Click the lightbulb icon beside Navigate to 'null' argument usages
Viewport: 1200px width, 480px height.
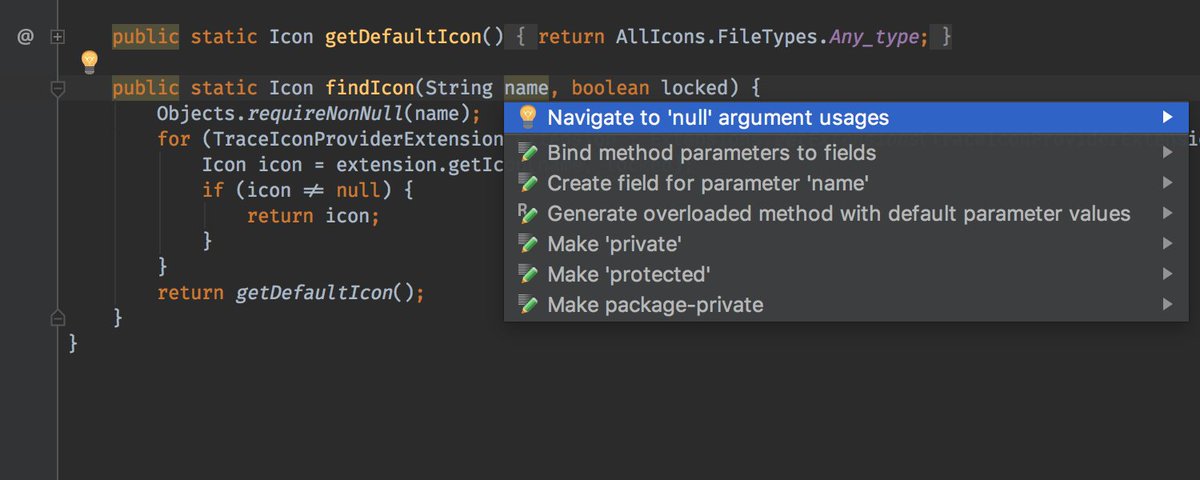(528, 117)
